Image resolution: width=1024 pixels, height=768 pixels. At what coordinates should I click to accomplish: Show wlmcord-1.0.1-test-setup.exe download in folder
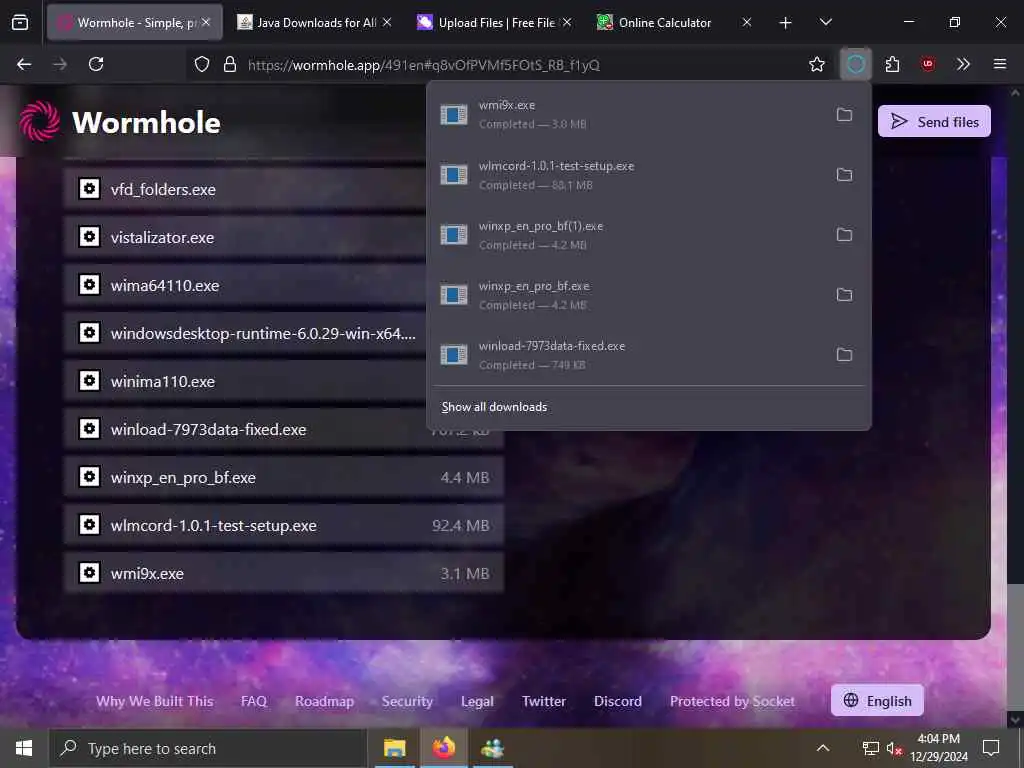coord(844,174)
